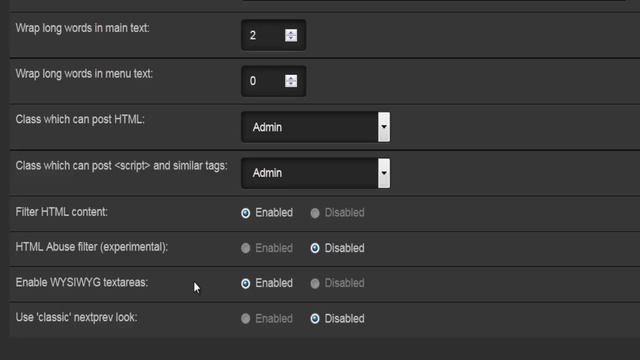Viewport: 640px width, 360px height.
Task: Focus the 'Wrap long words in menu text' field
Action: (273, 81)
